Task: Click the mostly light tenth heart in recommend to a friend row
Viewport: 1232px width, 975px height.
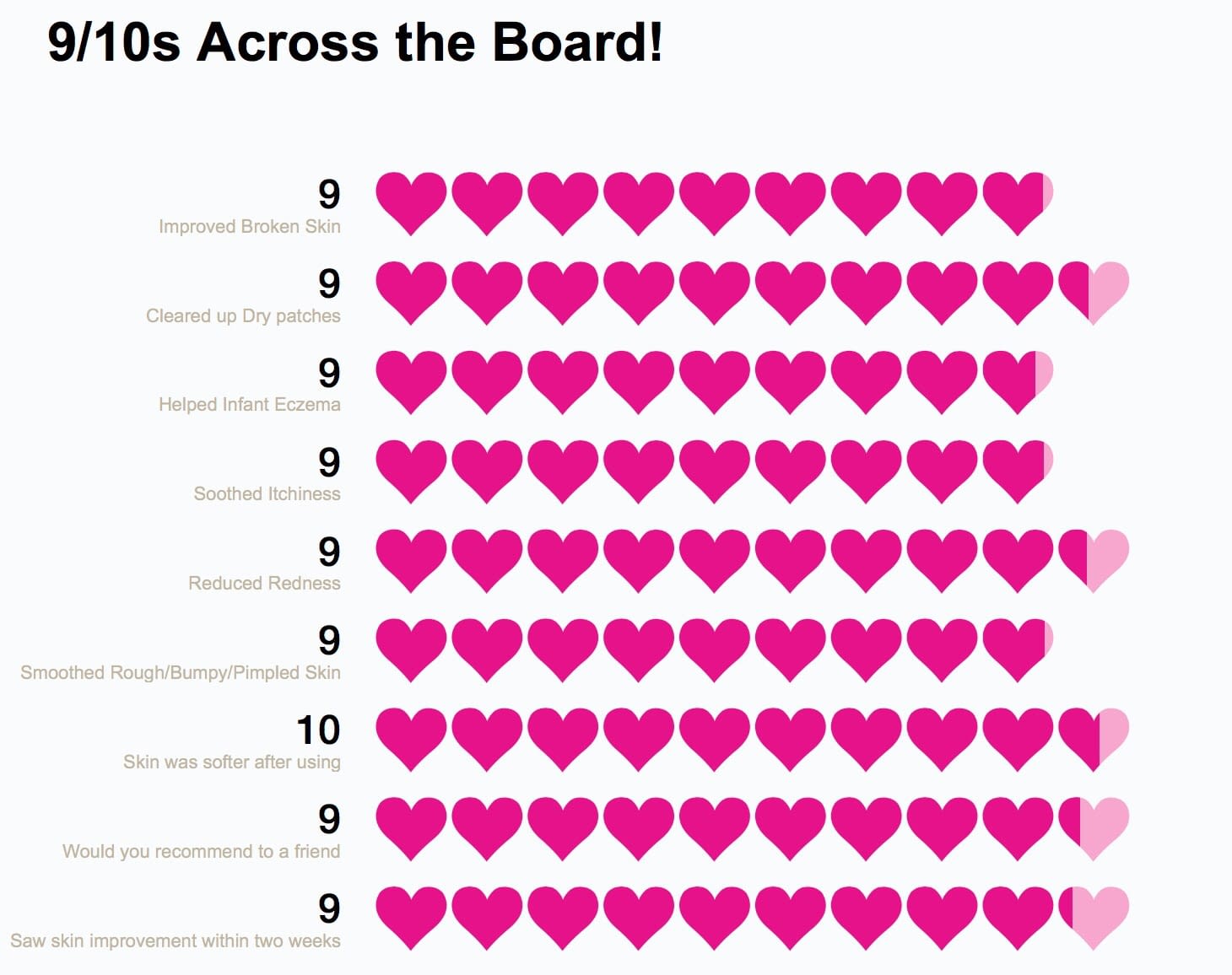Action: pyautogui.click(x=1094, y=829)
